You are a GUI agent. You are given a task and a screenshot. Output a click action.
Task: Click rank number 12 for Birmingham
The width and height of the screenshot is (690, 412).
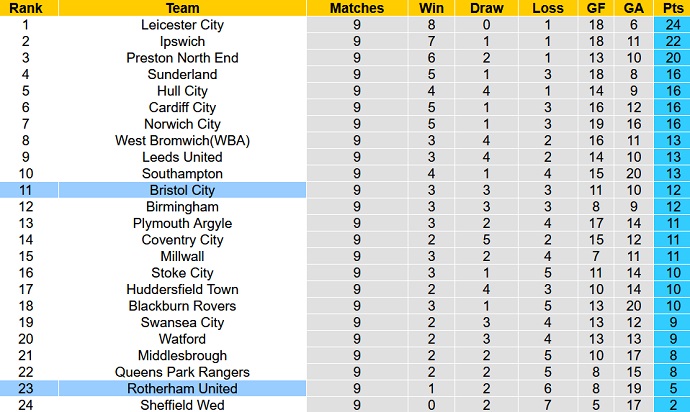[29, 207]
